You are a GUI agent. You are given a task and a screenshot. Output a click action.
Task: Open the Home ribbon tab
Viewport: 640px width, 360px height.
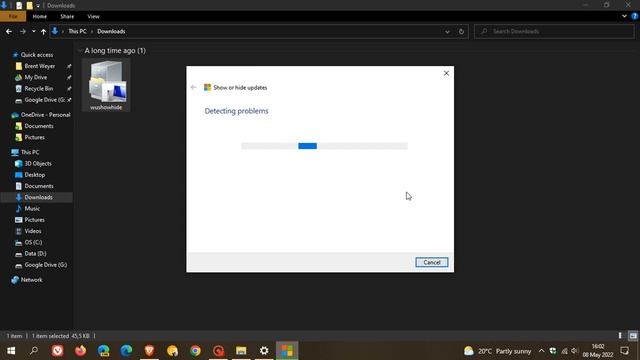point(40,16)
